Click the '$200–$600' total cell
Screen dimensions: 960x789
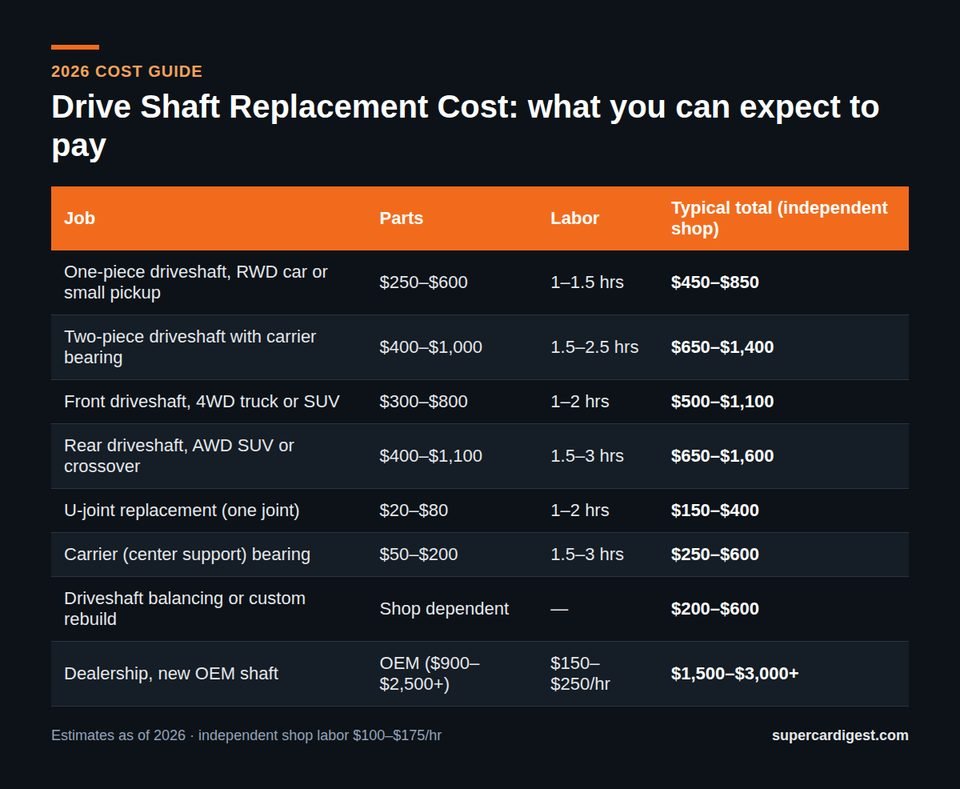714,609
